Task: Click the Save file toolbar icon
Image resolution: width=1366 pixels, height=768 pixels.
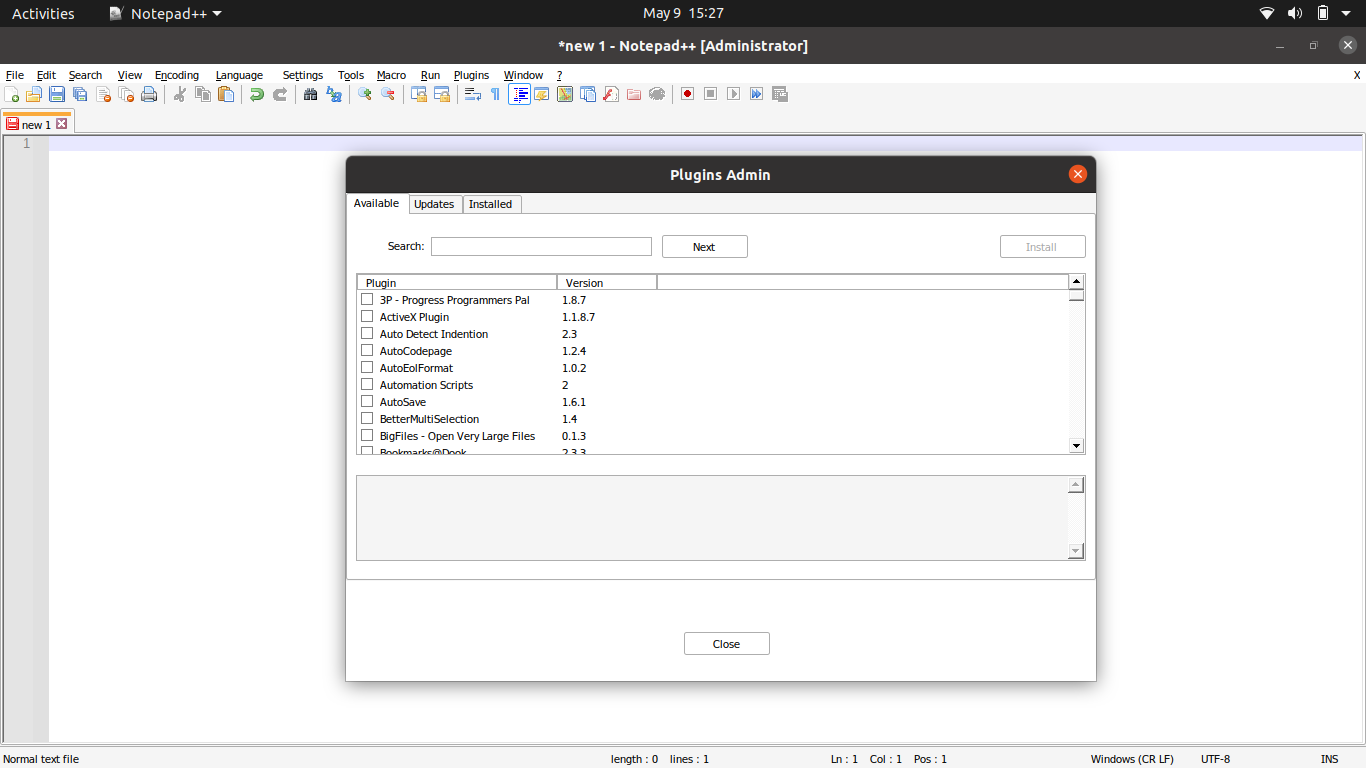Action: [x=57, y=94]
